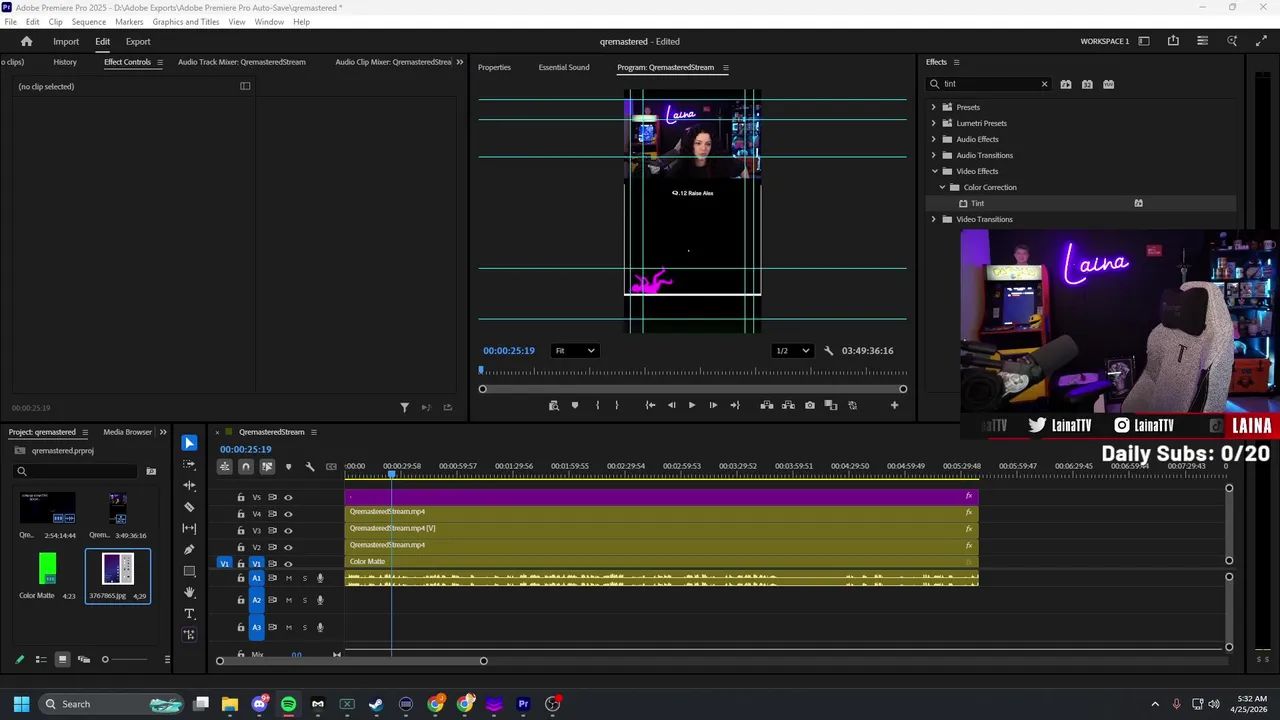
Task: Add a marker in timeline header
Action: (x=288, y=466)
